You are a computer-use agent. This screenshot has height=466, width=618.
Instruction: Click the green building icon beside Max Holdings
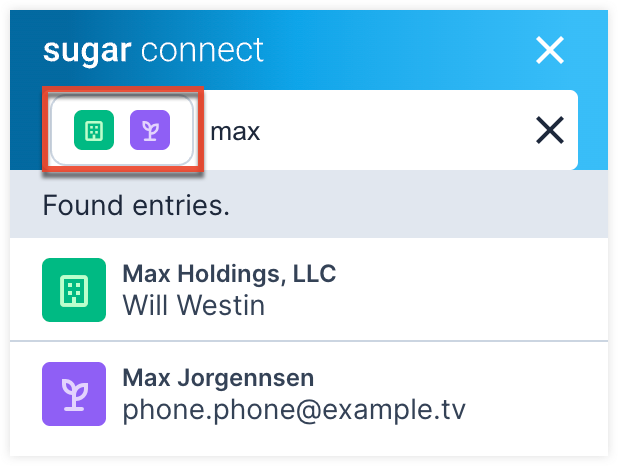pyautogui.click(x=74, y=290)
